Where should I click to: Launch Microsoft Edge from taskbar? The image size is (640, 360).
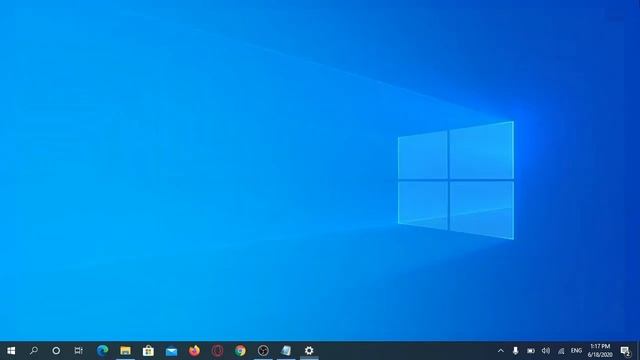(102, 351)
